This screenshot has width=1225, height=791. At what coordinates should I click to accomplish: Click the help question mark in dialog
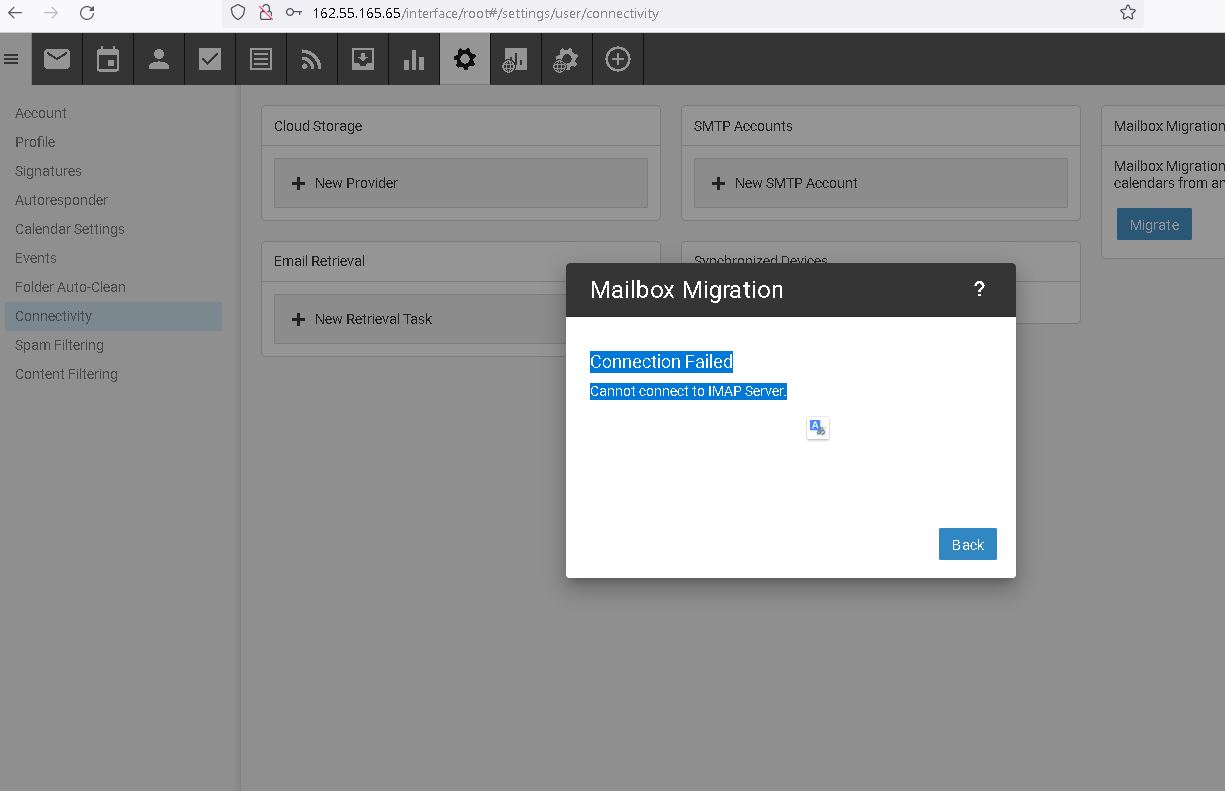tap(979, 289)
